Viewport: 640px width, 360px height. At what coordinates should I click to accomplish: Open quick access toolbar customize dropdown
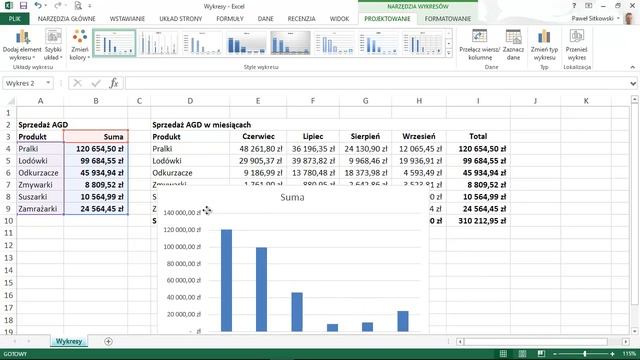[90, 6]
